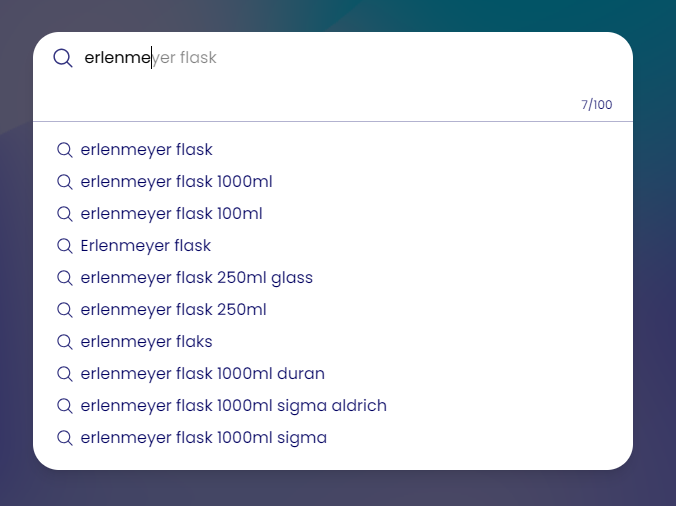Click magnifier icon beside capitalized 'Erlenmeyer flask'
This screenshot has width=676, height=506.
pos(65,246)
